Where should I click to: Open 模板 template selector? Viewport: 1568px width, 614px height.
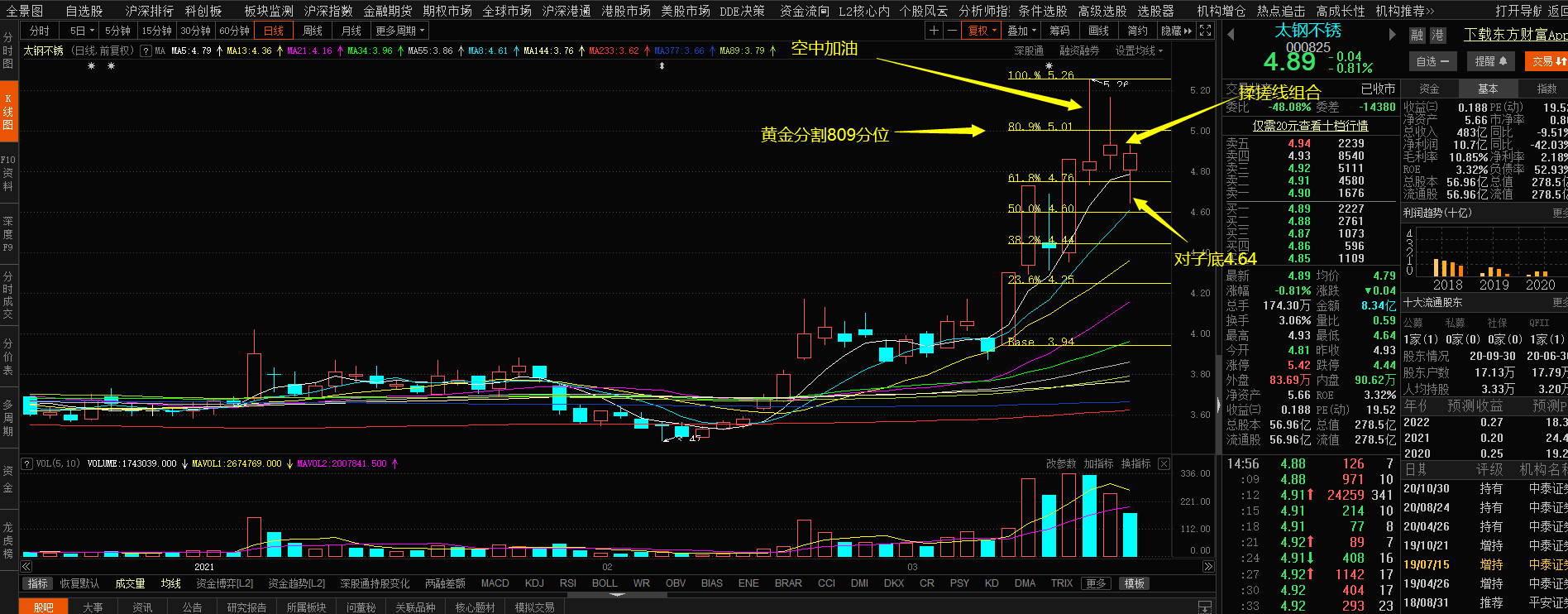[1135, 583]
